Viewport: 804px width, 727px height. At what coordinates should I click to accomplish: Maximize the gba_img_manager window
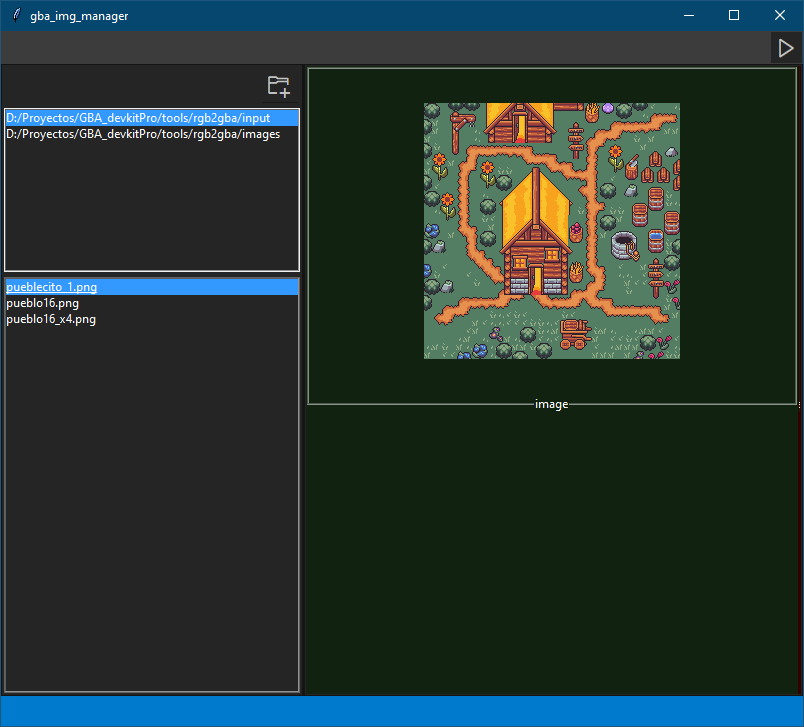[x=734, y=15]
